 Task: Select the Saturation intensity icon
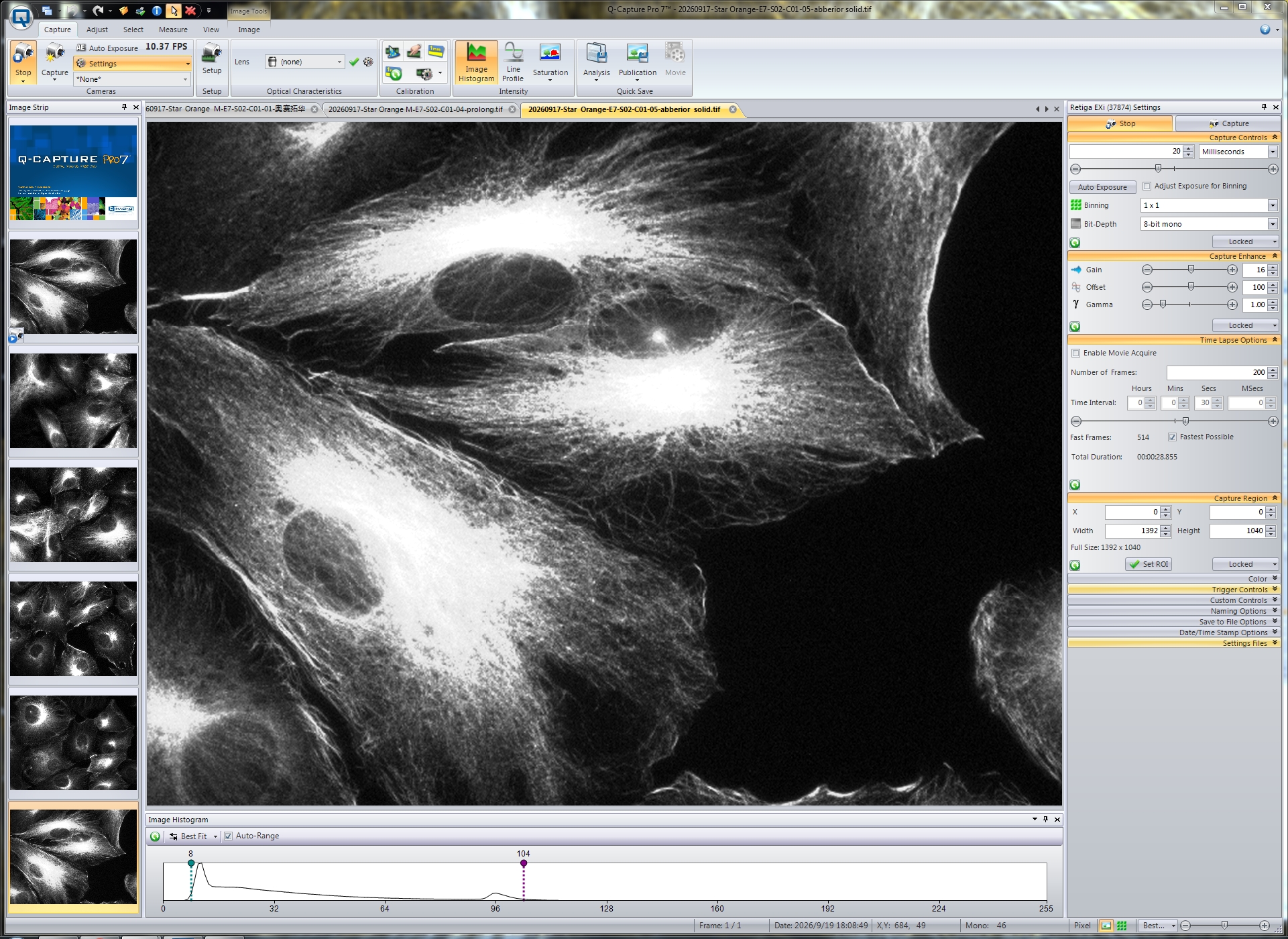[x=550, y=62]
